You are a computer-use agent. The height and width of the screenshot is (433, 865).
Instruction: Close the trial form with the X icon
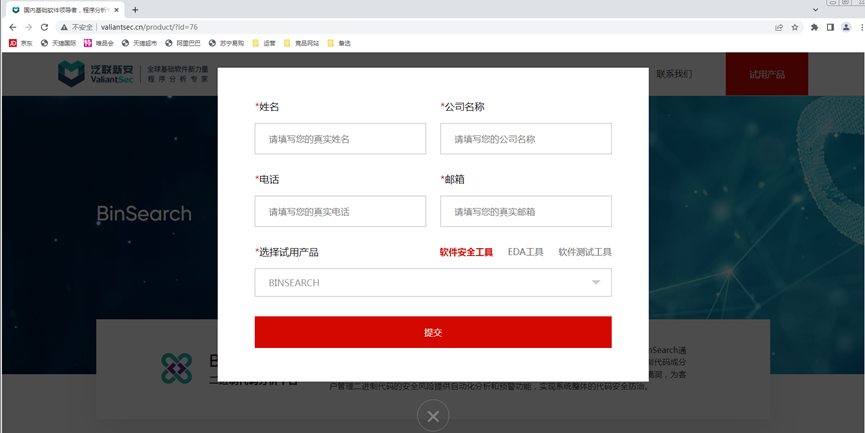click(432, 415)
